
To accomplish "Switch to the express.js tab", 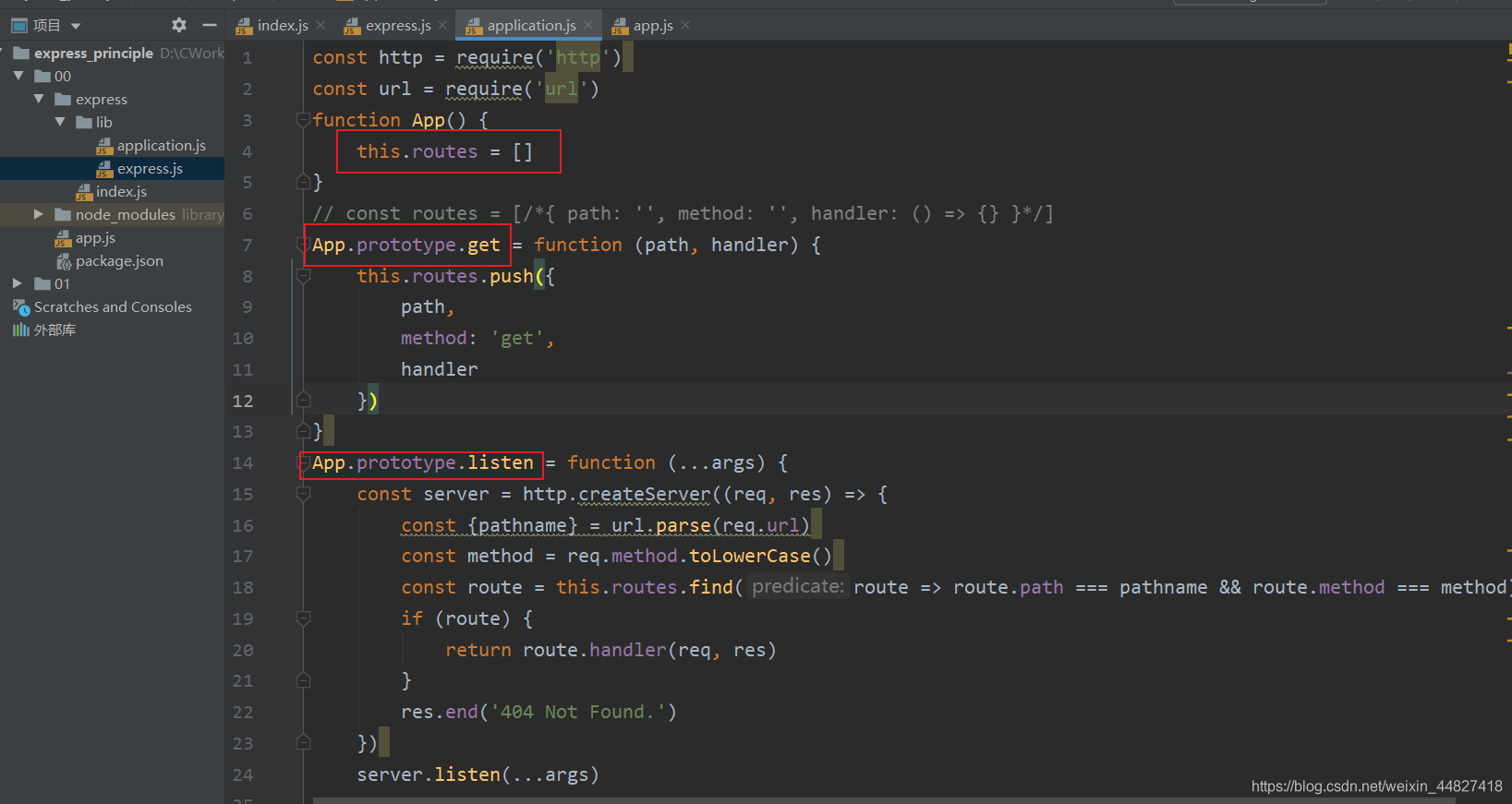I will pos(398,25).
